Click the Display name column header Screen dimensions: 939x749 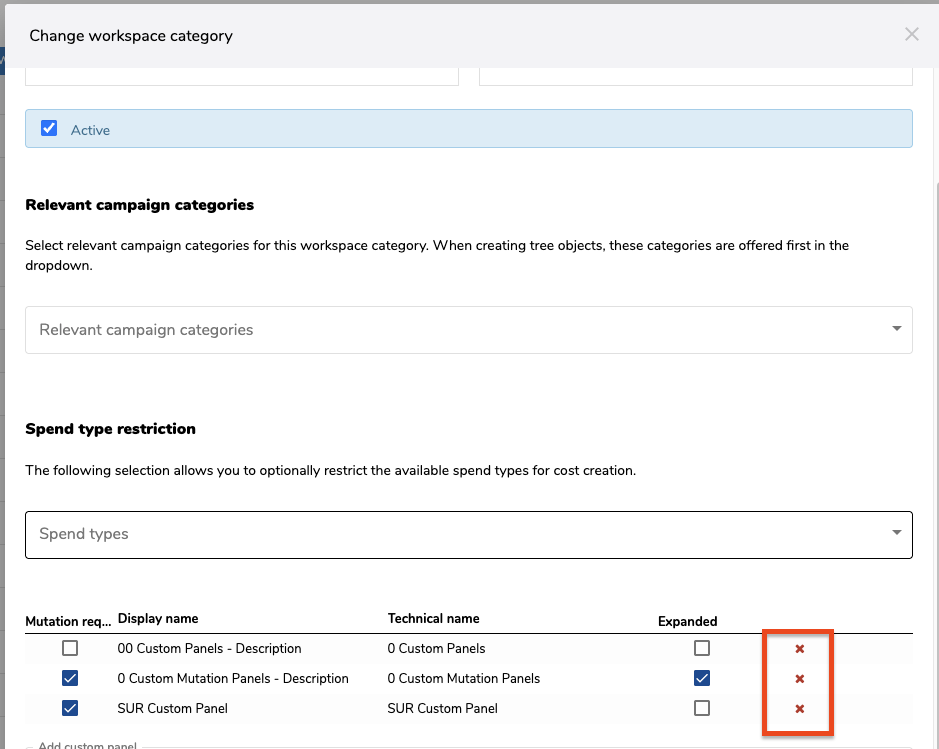158,619
